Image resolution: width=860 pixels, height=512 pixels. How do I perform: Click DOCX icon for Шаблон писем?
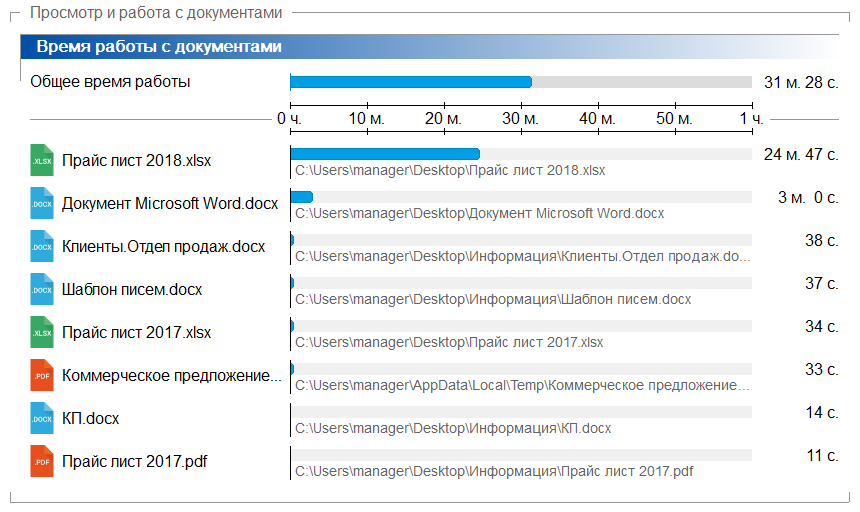pos(41,289)
